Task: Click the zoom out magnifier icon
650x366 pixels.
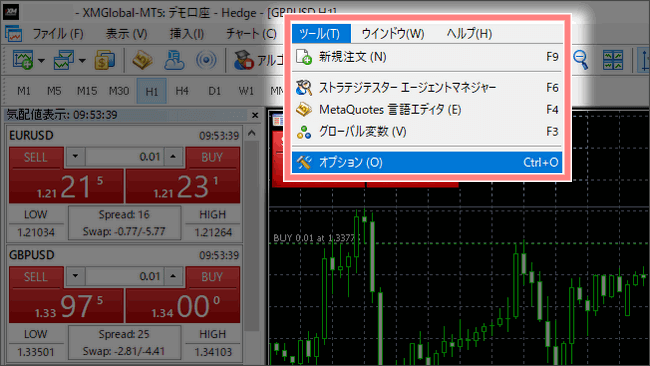Action: click(580, 60)
